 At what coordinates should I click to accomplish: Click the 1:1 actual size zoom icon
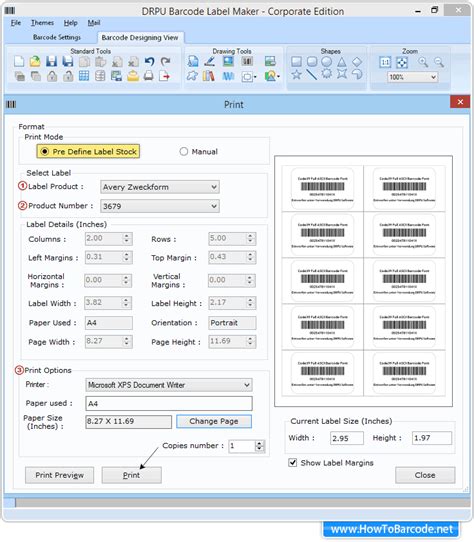pos(385,62)
